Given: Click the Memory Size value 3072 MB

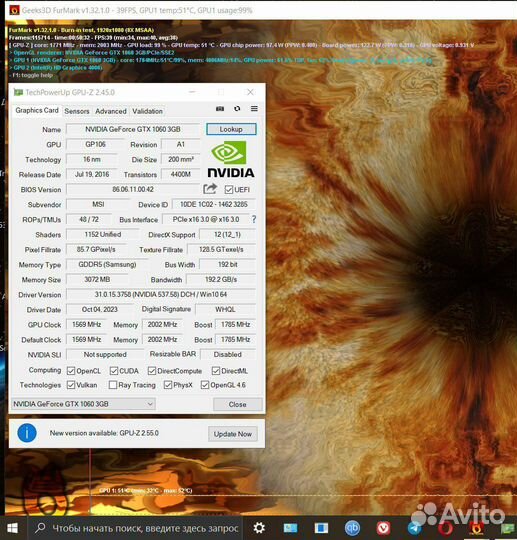Looking at the screenshot, I should [97, 279].
